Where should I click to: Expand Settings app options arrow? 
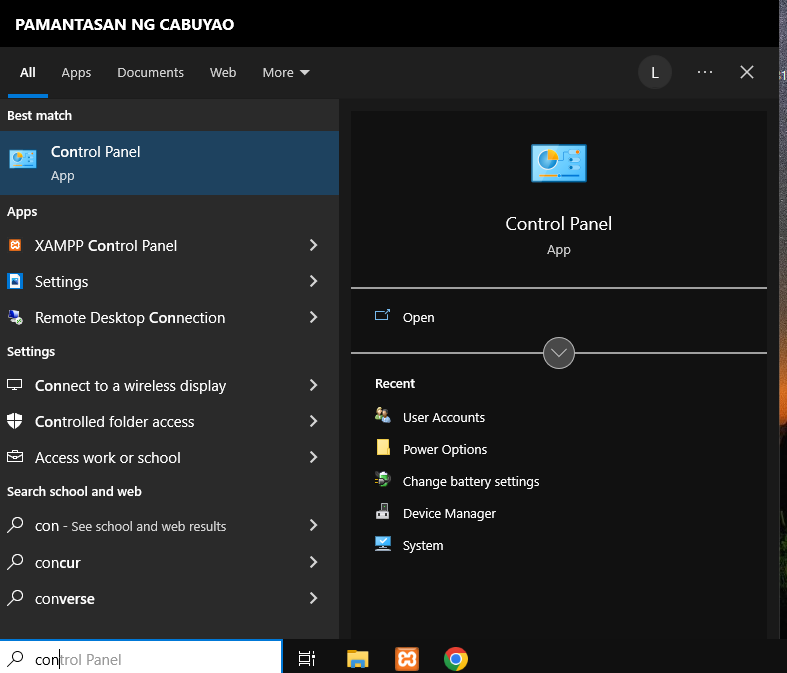coord(314,281)
